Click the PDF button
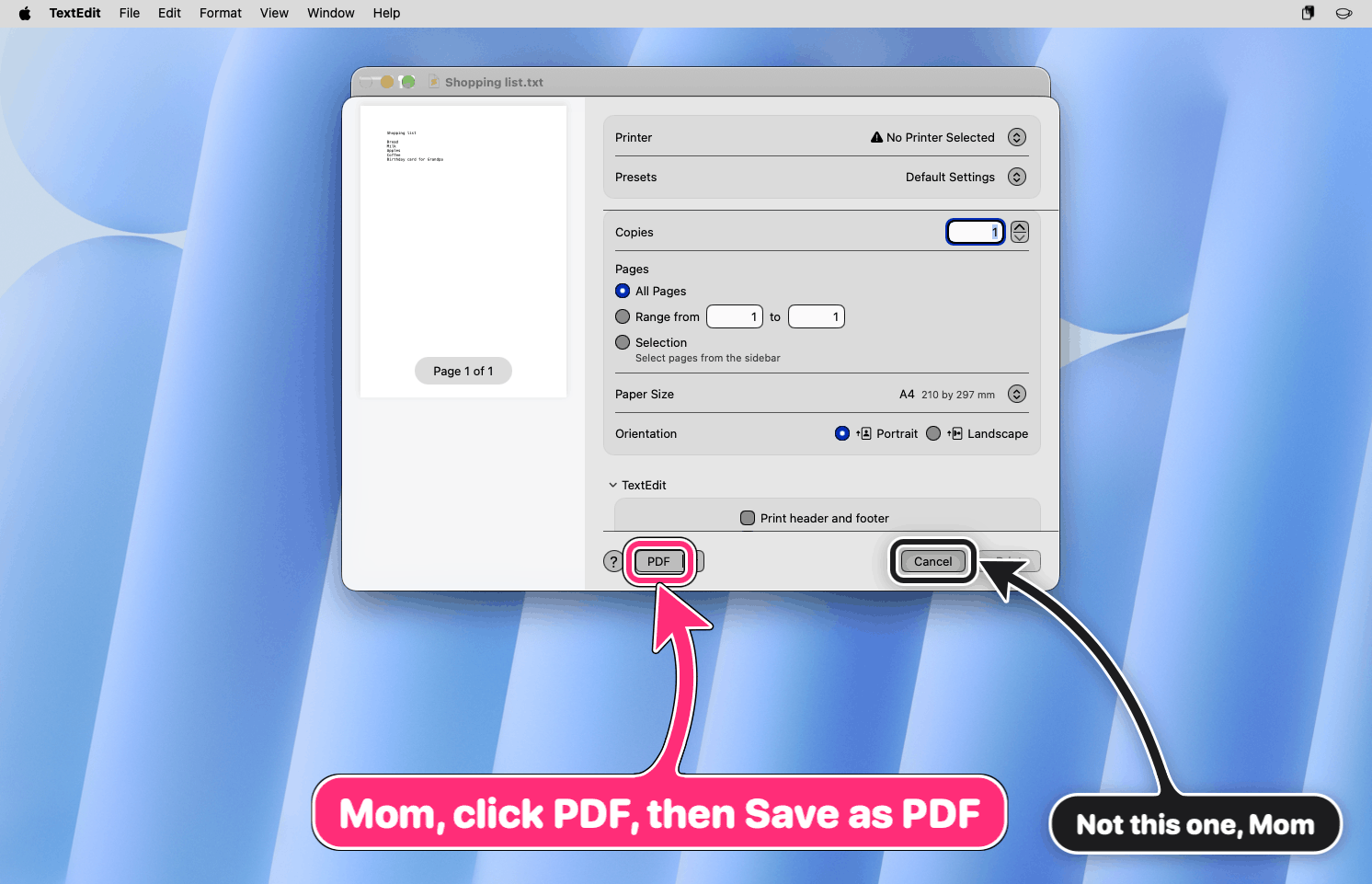The height and width of the screenshot is (884, 1372). point(658,561)
